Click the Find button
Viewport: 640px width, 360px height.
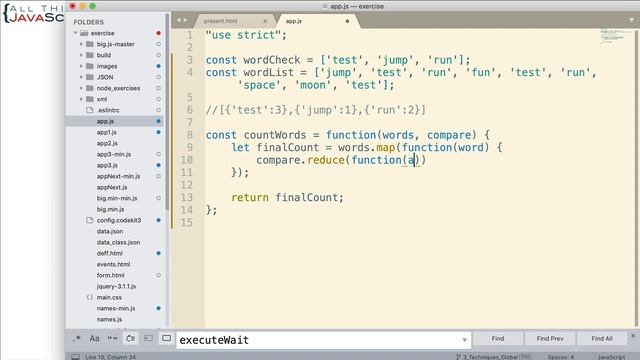click(x=498, y=339)
